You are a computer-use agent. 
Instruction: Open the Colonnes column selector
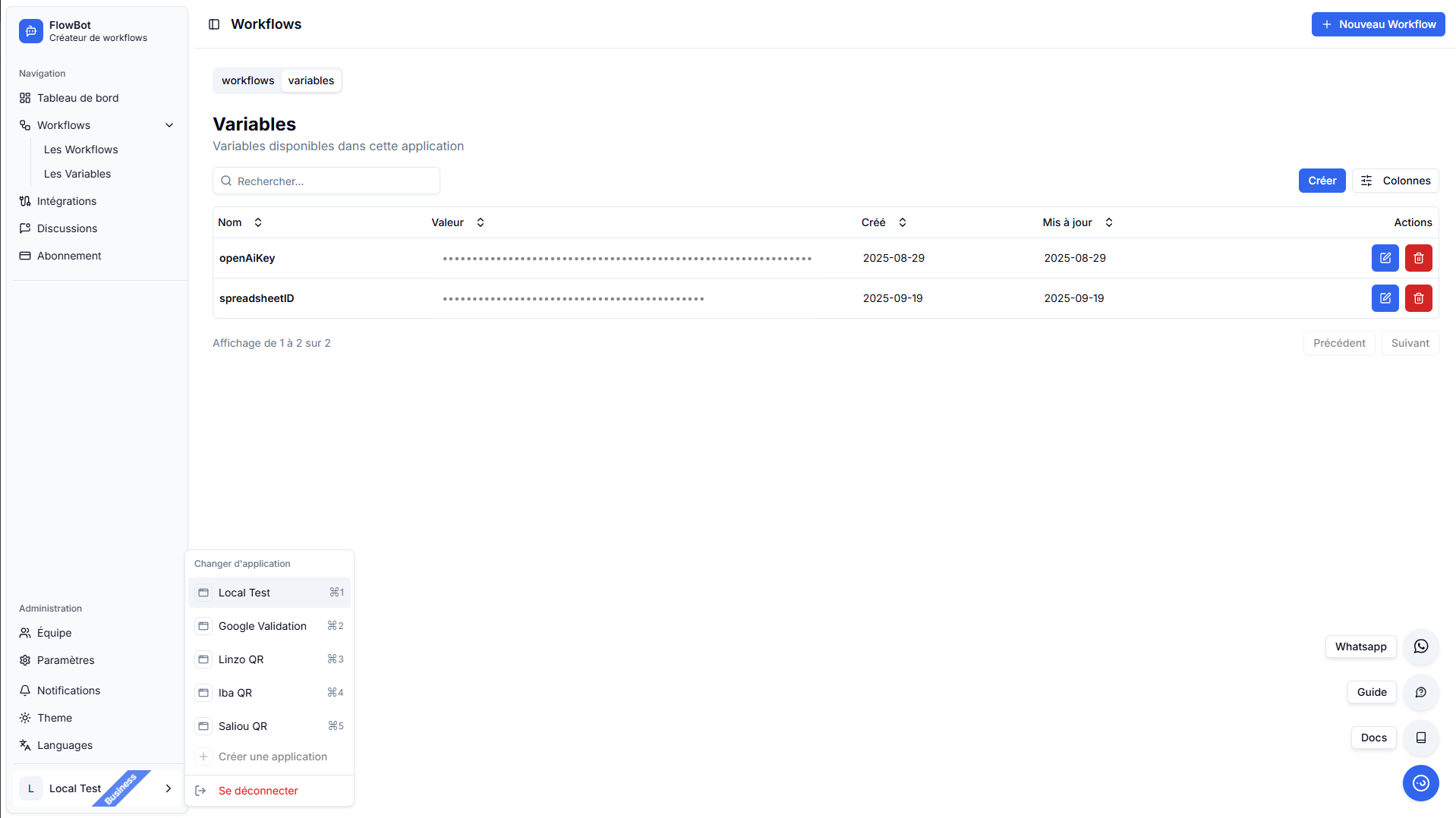point(1395,181)
